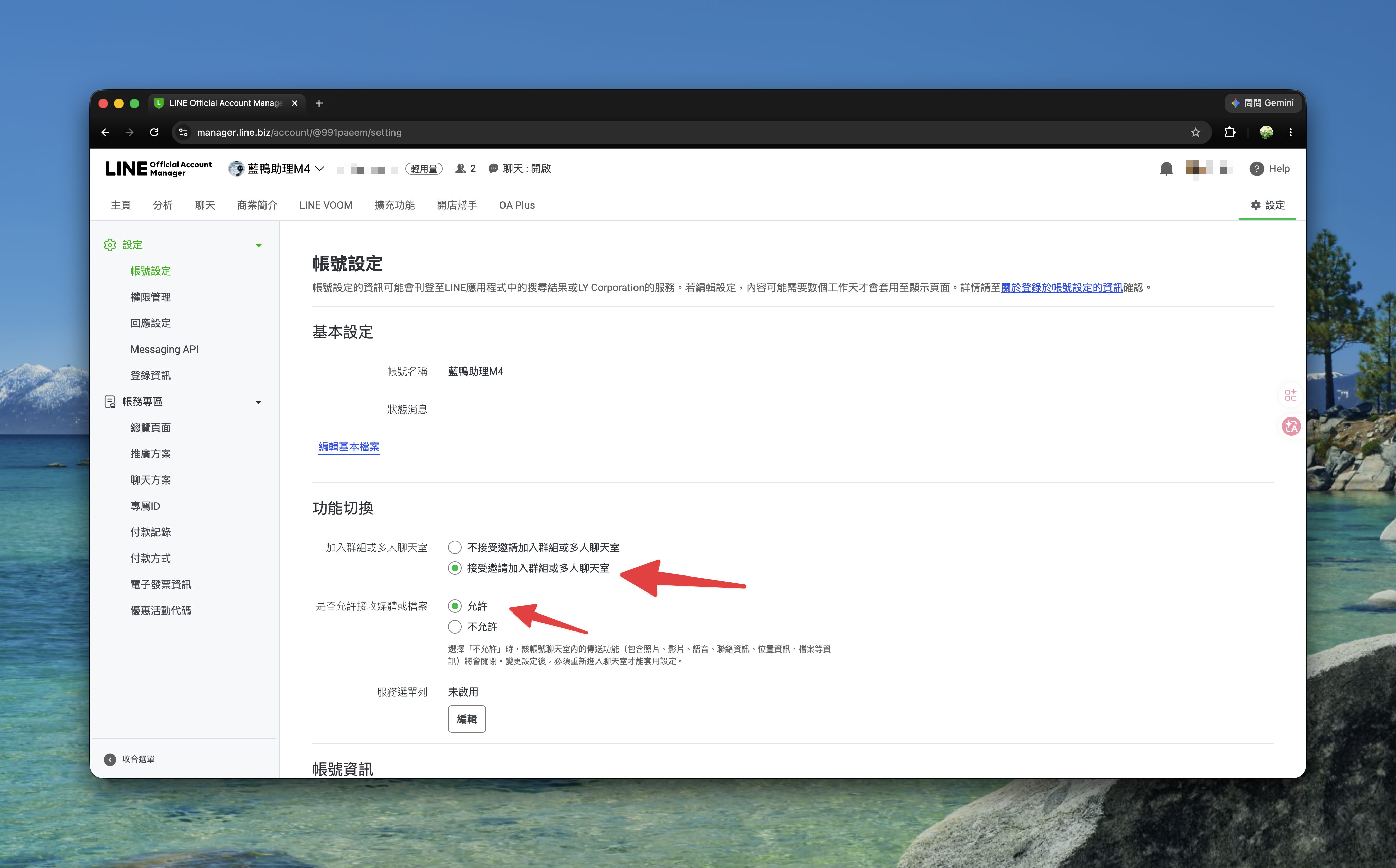Open 電子發票資訊 in sidebar

[x=161, y=584]
